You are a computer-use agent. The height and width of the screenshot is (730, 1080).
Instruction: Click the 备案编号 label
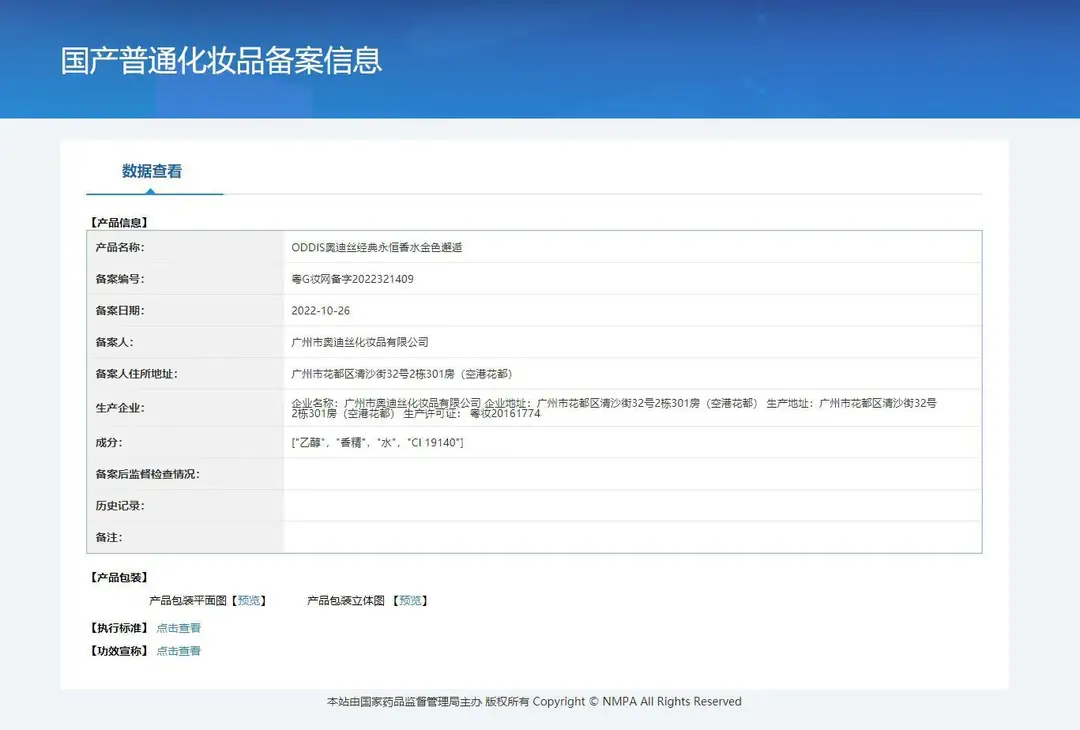click(120, 279)
